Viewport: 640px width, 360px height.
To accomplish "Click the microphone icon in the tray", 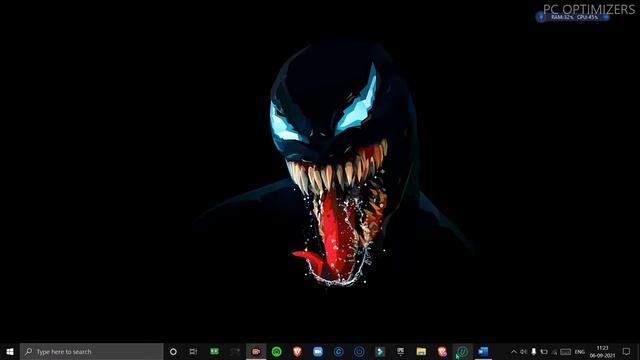I will point(533,351).
